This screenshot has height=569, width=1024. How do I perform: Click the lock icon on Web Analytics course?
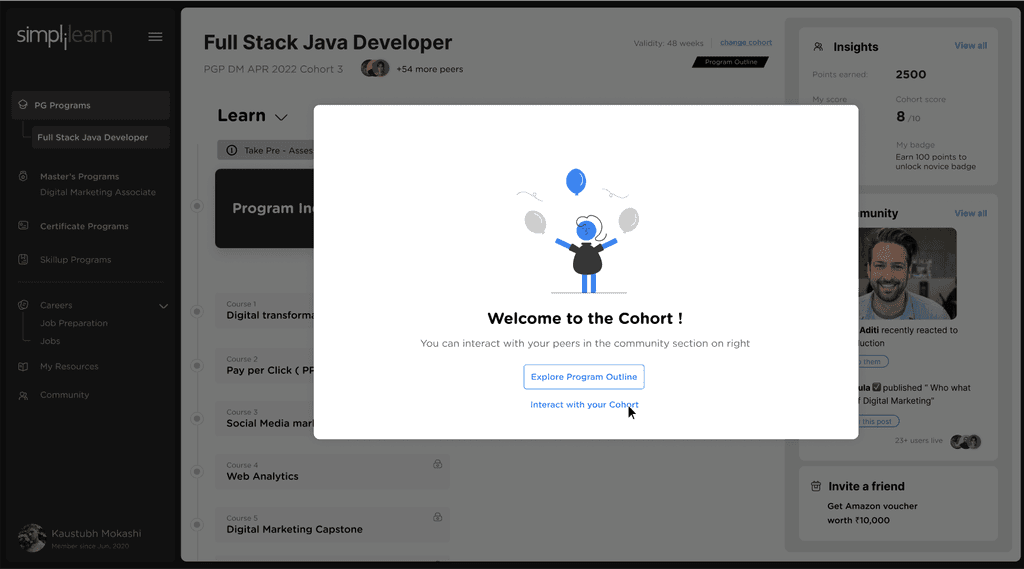click(438, 464)
